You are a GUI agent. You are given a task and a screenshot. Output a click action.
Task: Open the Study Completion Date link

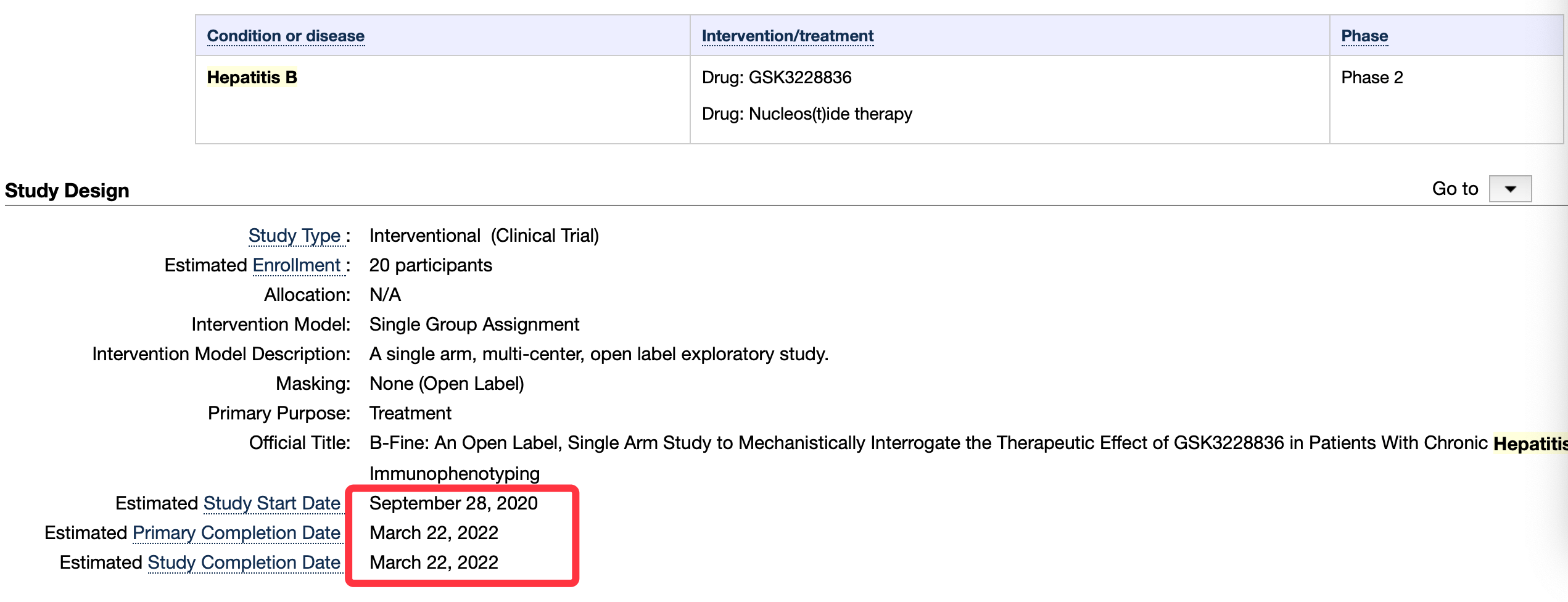pyautogui.click(x=244, y=563)
